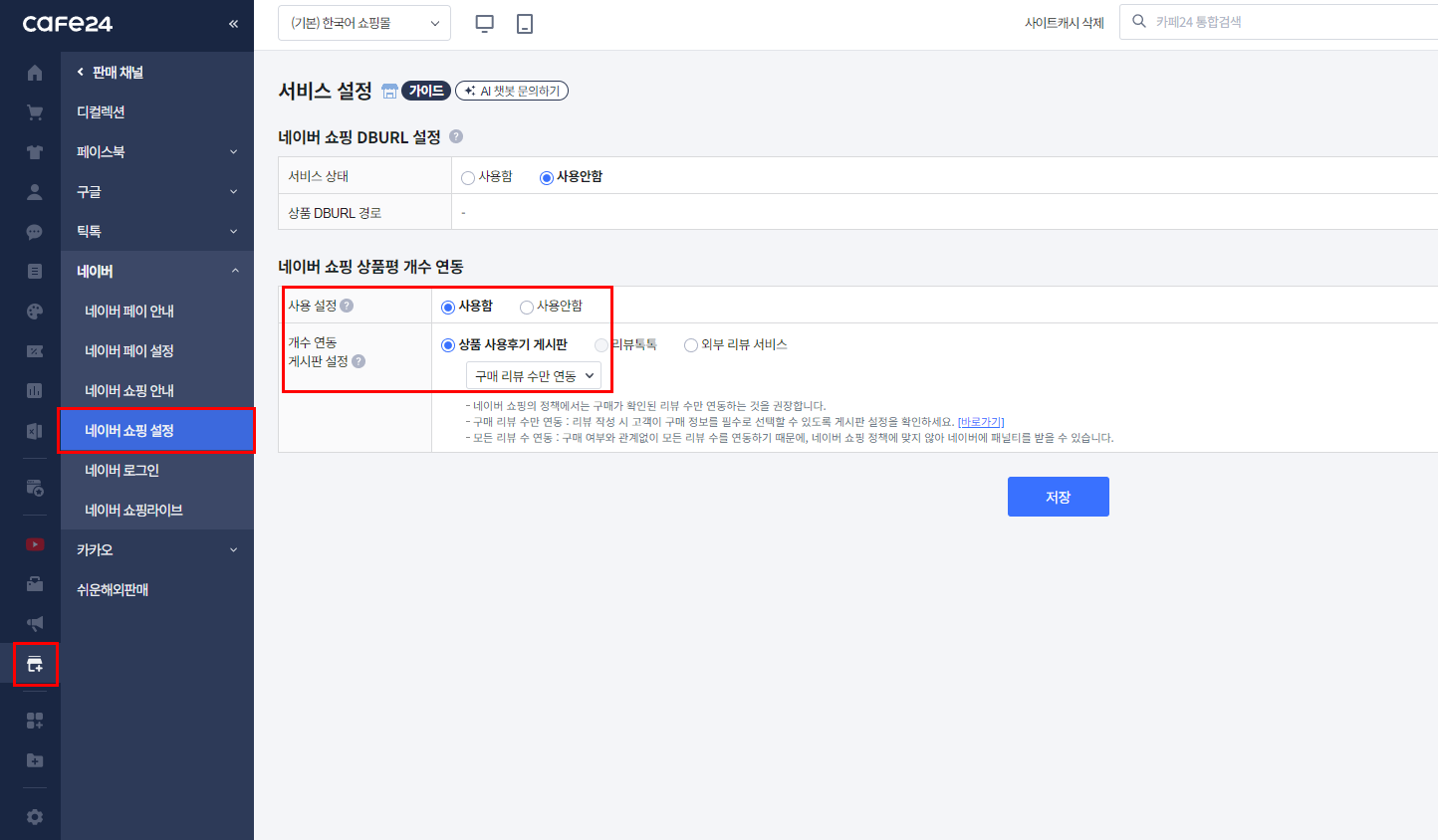The width and height of the screenshot is (1438, 840).
Task: Select 사용안함 for 사용 설정
Action: (527, 307)
